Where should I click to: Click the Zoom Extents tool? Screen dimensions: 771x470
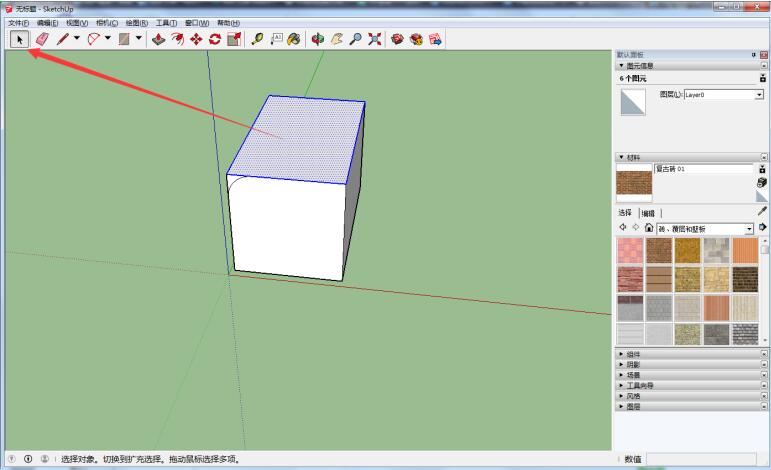[x=374, y=39]
